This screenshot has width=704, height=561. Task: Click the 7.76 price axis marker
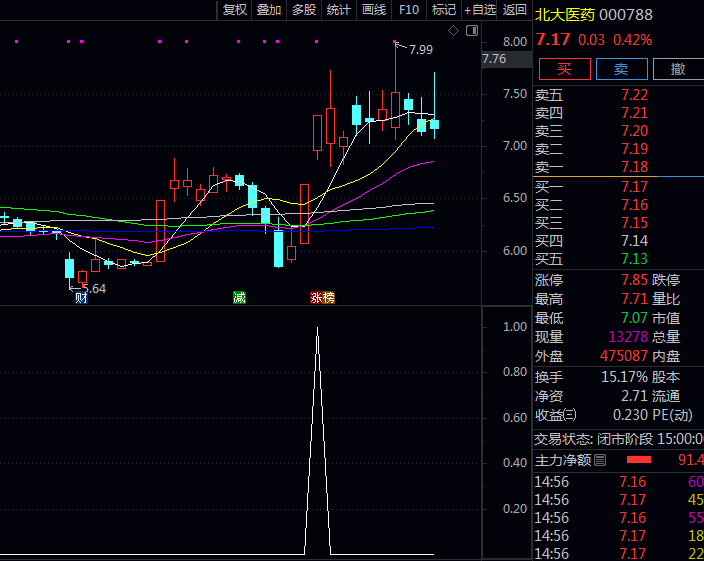(x=495, y=60)
